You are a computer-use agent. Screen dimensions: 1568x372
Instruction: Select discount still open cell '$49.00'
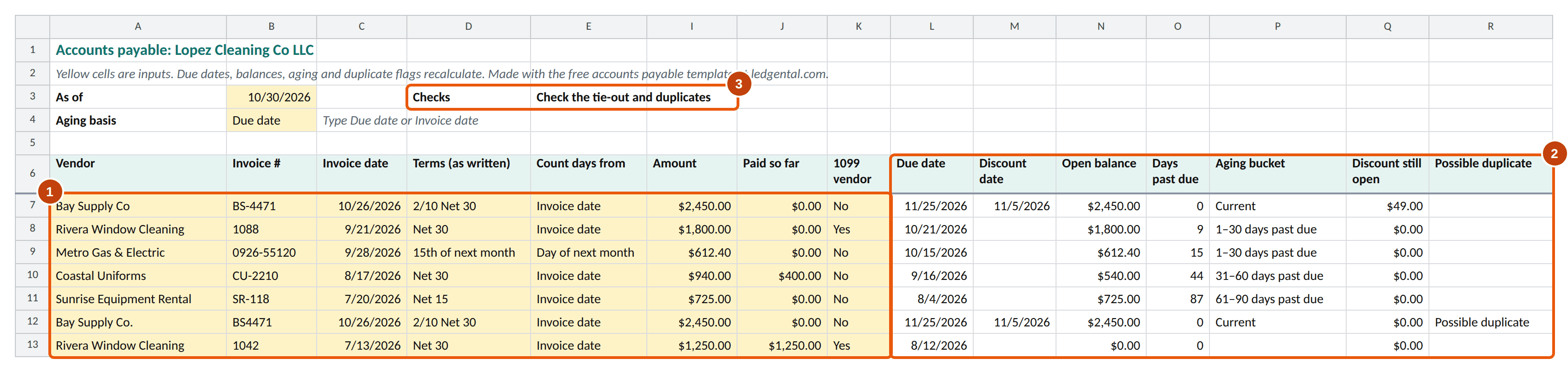point(1387,206)
